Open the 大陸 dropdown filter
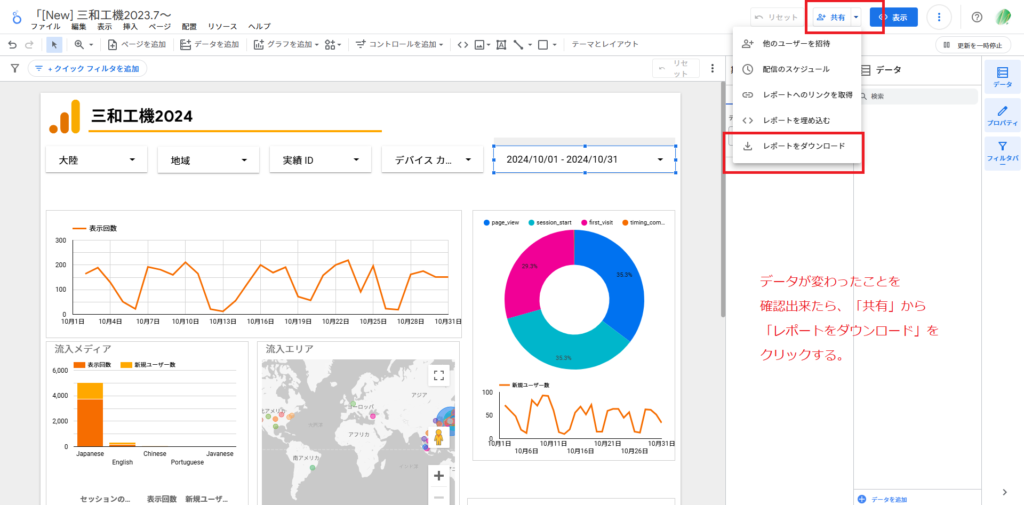The height and width of the screenshot is (505, 1024). tap(96, 160)
